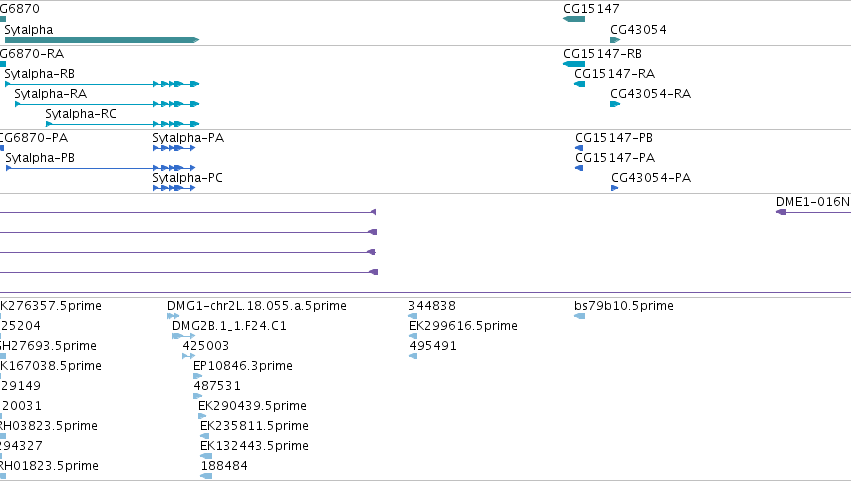Click the CG15147 gene arrow glyph
The height and width of the screenshot is (481, 851).
tap(574, 19)
